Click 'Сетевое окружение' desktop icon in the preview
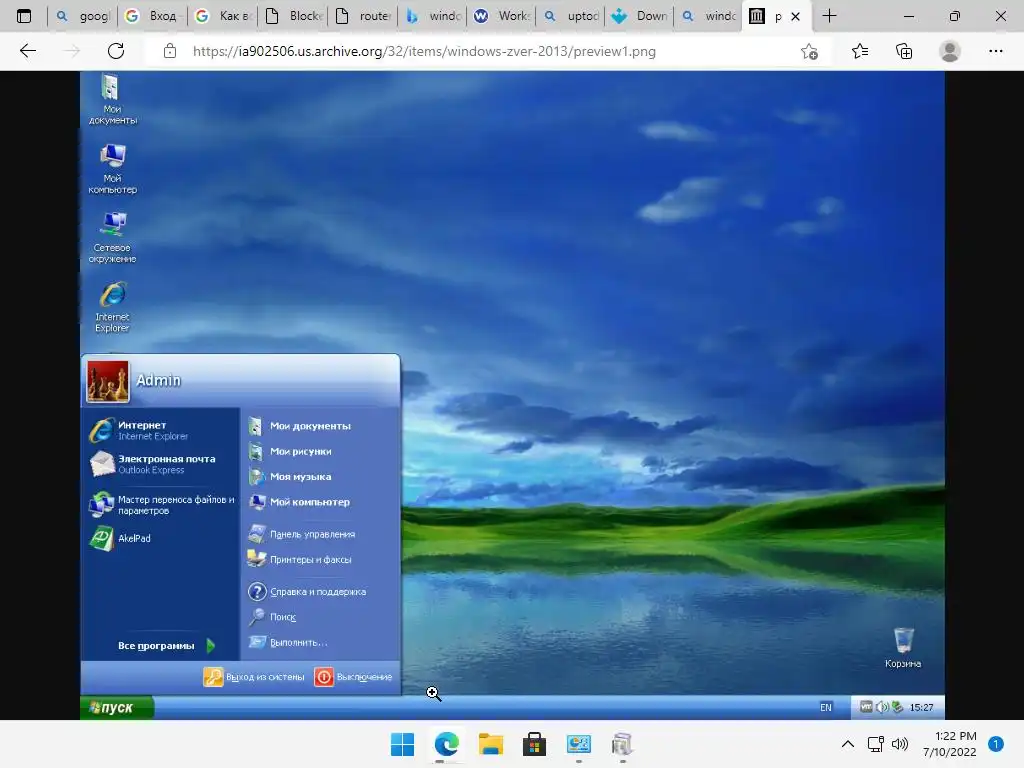This screenshot has height=768, width=1024. coord(112,238)
